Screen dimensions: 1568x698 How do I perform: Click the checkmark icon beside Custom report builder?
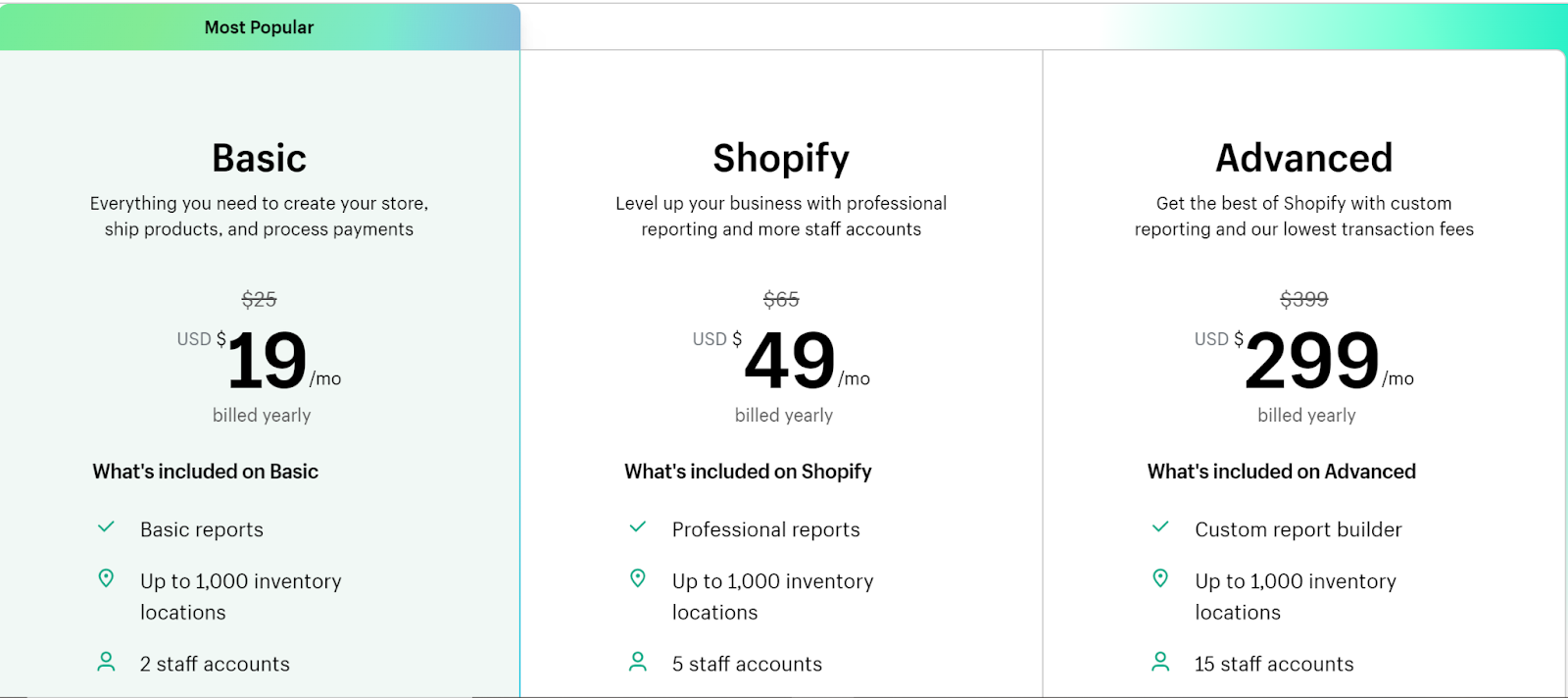click(1160, 527)
